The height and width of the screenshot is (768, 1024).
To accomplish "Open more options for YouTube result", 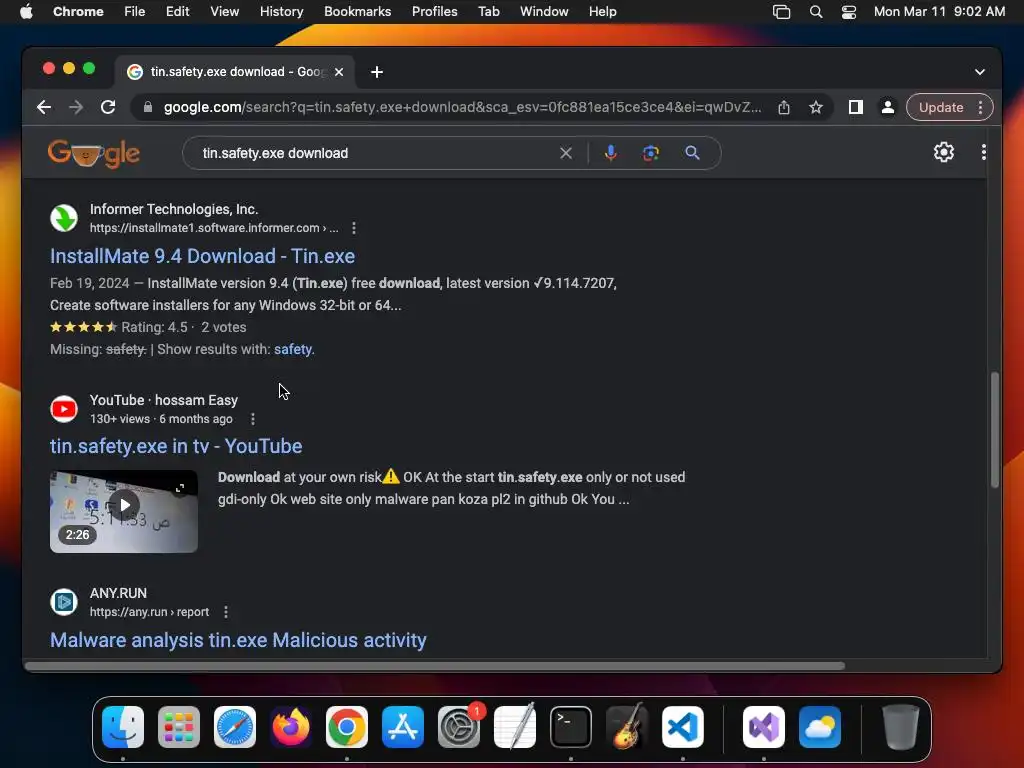I will [x=253, y=419].
